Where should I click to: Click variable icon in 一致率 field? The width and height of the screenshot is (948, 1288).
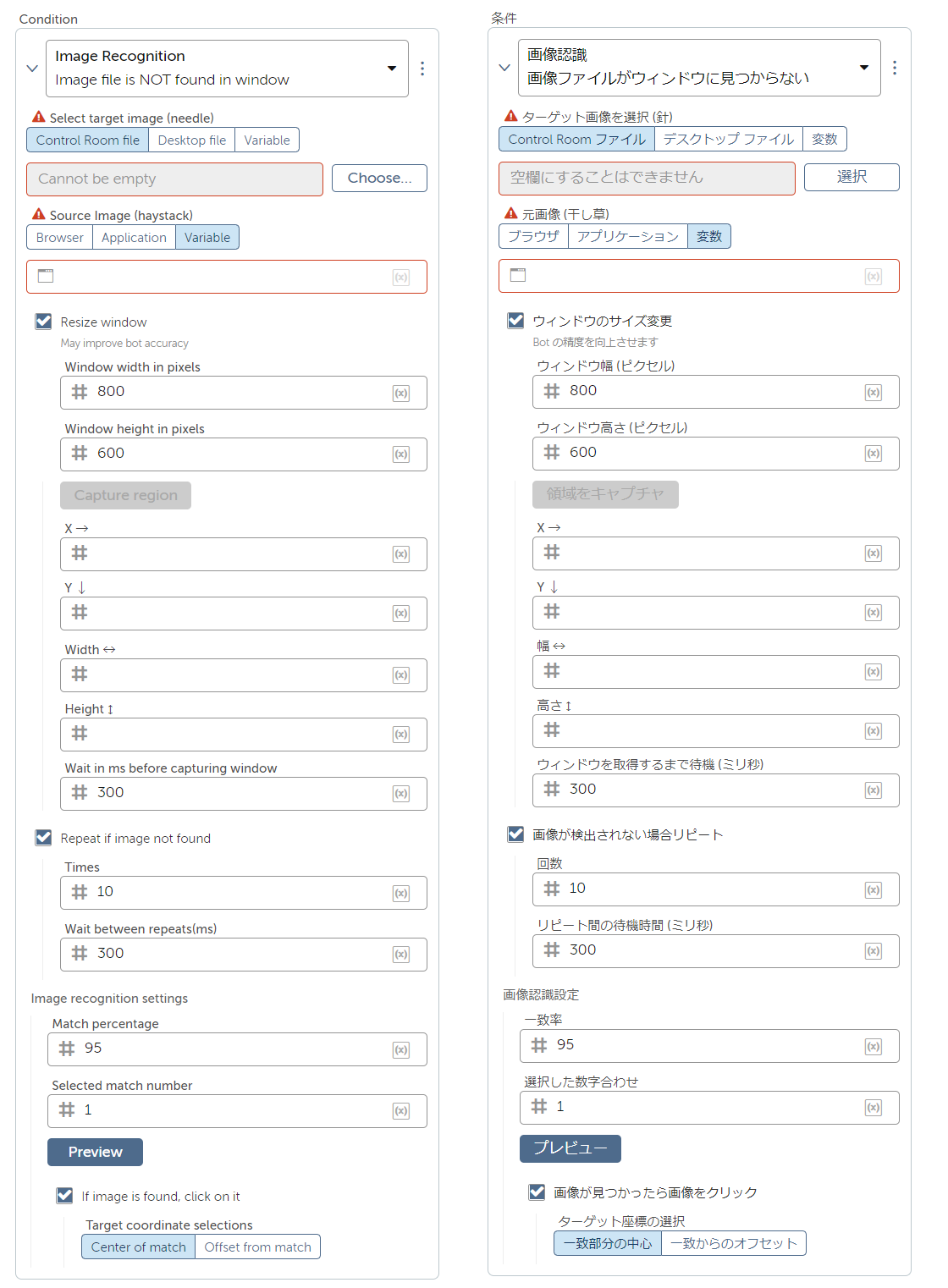874,1047
